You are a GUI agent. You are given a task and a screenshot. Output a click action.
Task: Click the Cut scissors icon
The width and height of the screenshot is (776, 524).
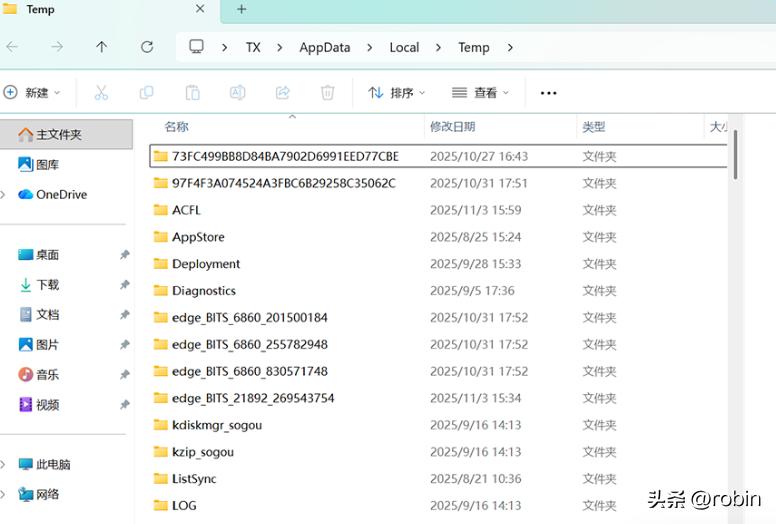(x=101, y=93)
